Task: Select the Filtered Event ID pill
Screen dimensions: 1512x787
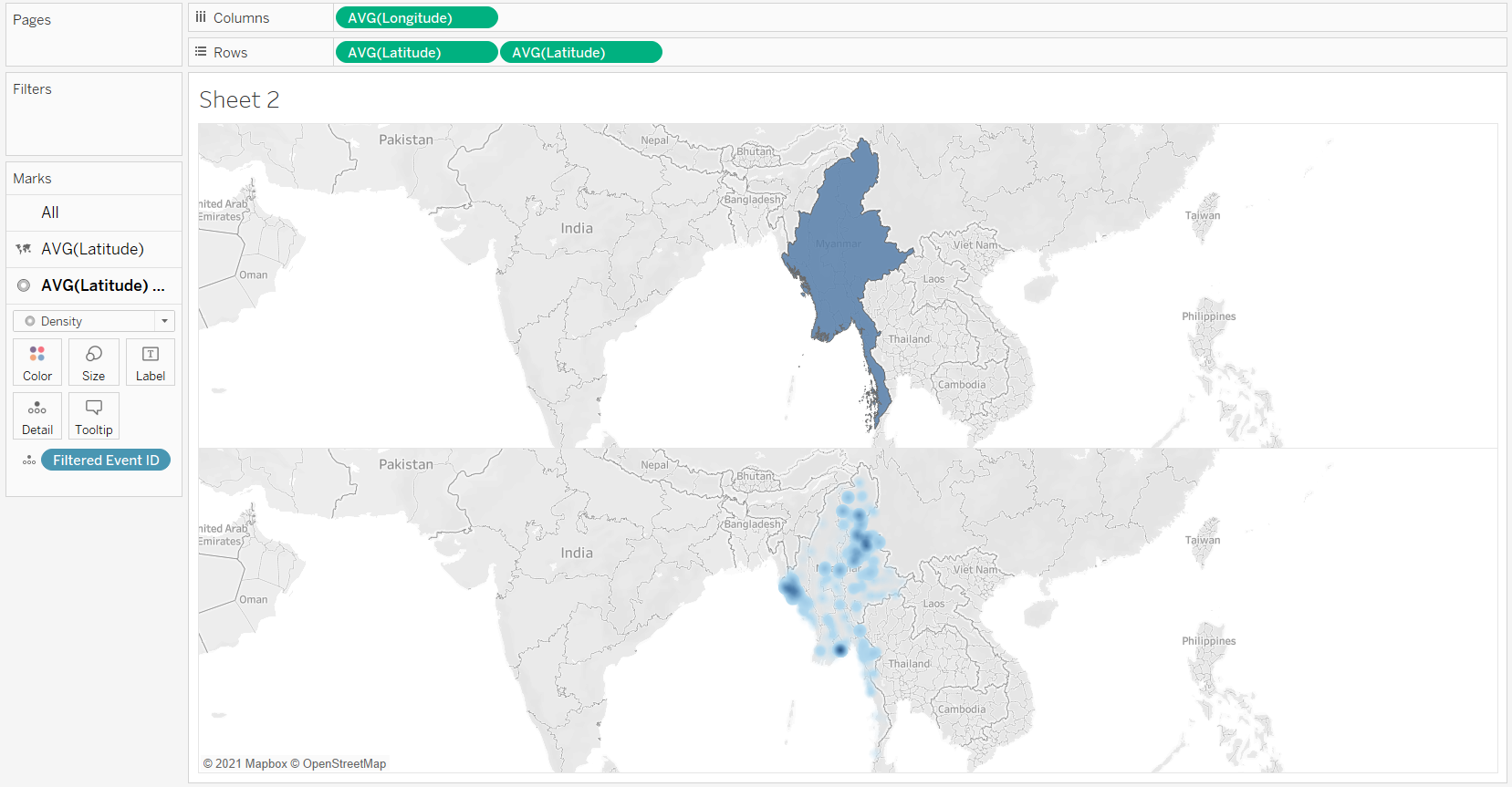Action: tap(106, 461)
